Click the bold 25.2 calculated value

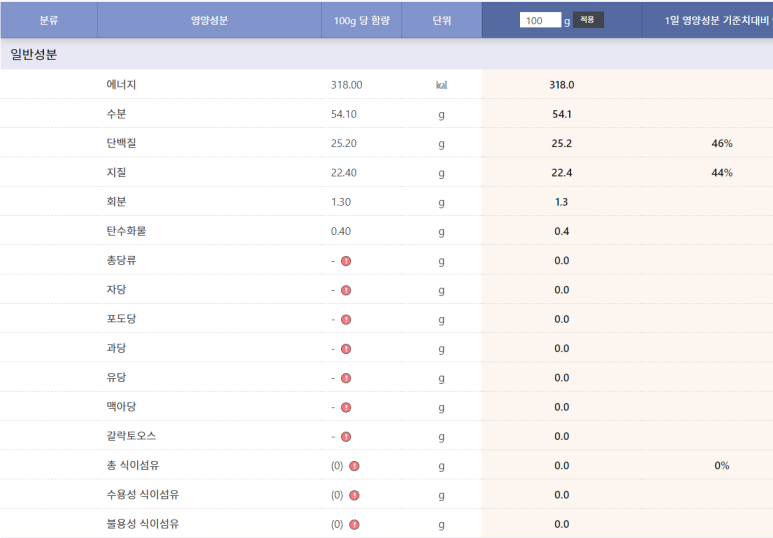(562, 143)
